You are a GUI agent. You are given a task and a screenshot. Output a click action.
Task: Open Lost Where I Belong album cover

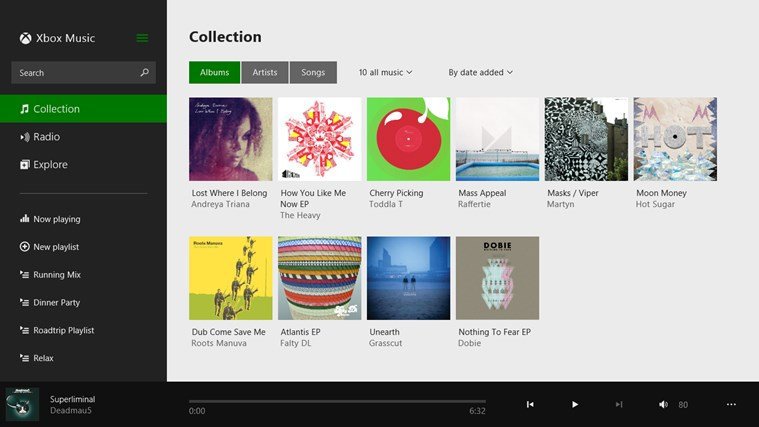[x=230, y=139]
